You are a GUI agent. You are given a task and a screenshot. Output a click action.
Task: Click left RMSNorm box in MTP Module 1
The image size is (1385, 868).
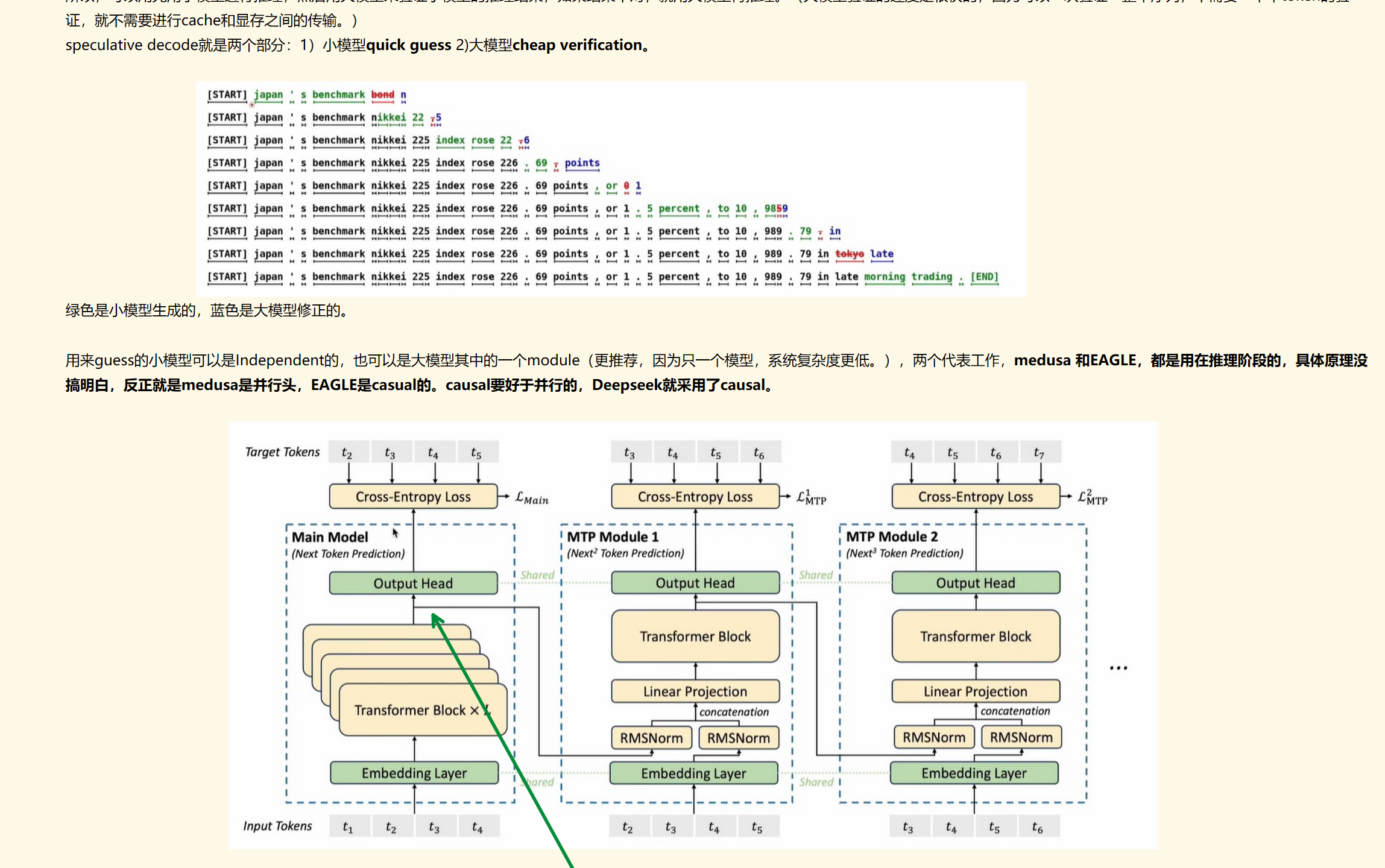tap(651, 737)
